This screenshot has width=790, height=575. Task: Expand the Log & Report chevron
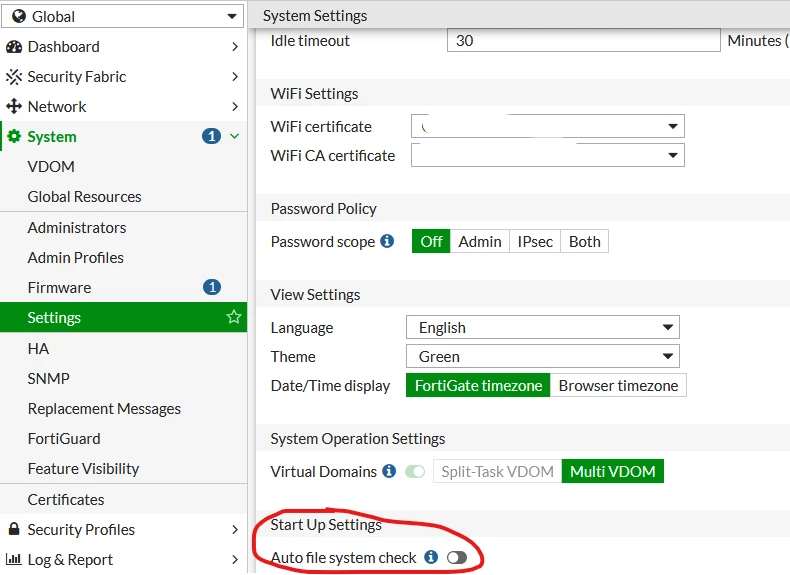(x=235, y=559)
